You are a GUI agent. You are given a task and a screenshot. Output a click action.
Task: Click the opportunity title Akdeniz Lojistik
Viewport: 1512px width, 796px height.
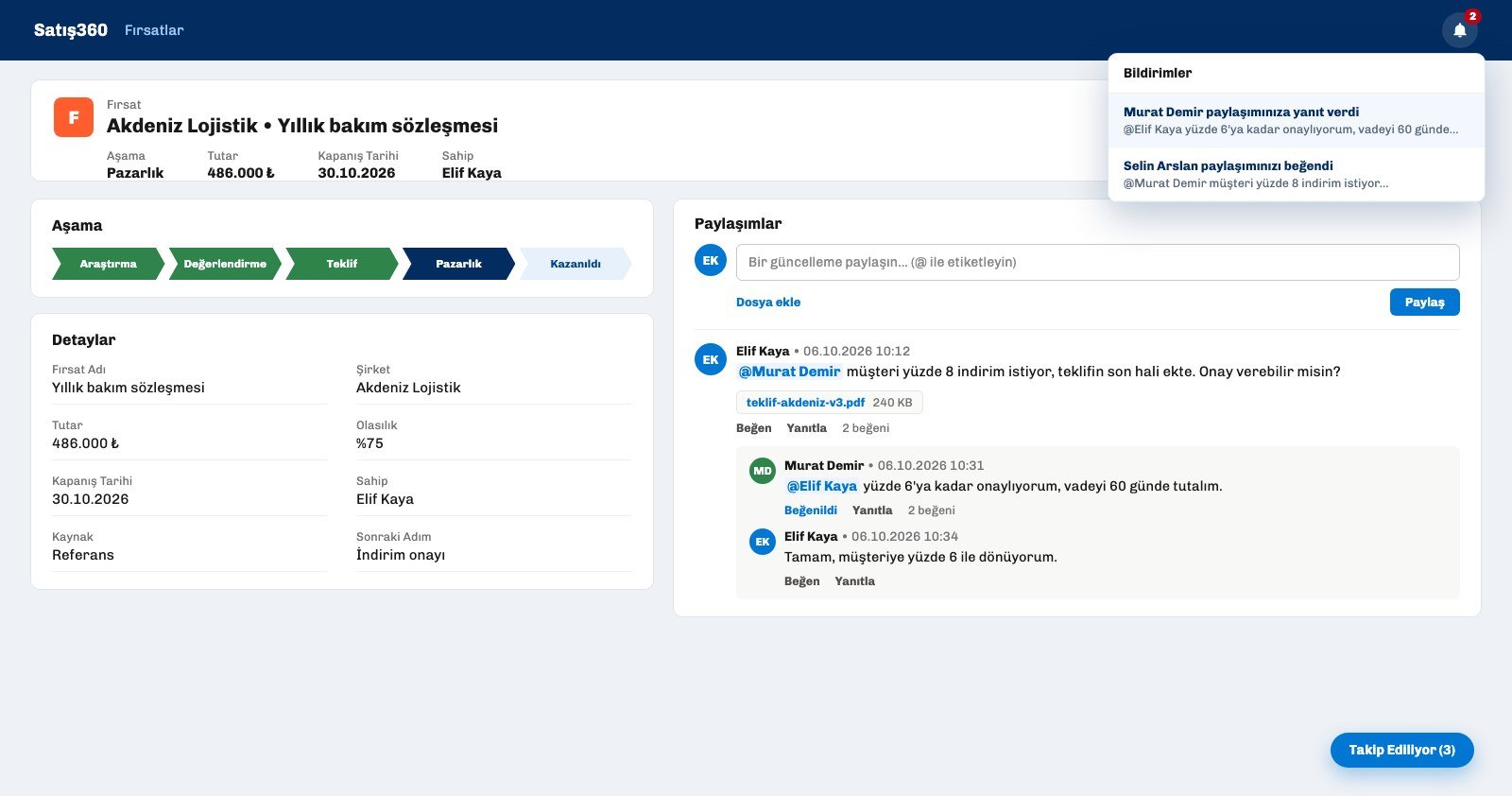click(302, 126)
